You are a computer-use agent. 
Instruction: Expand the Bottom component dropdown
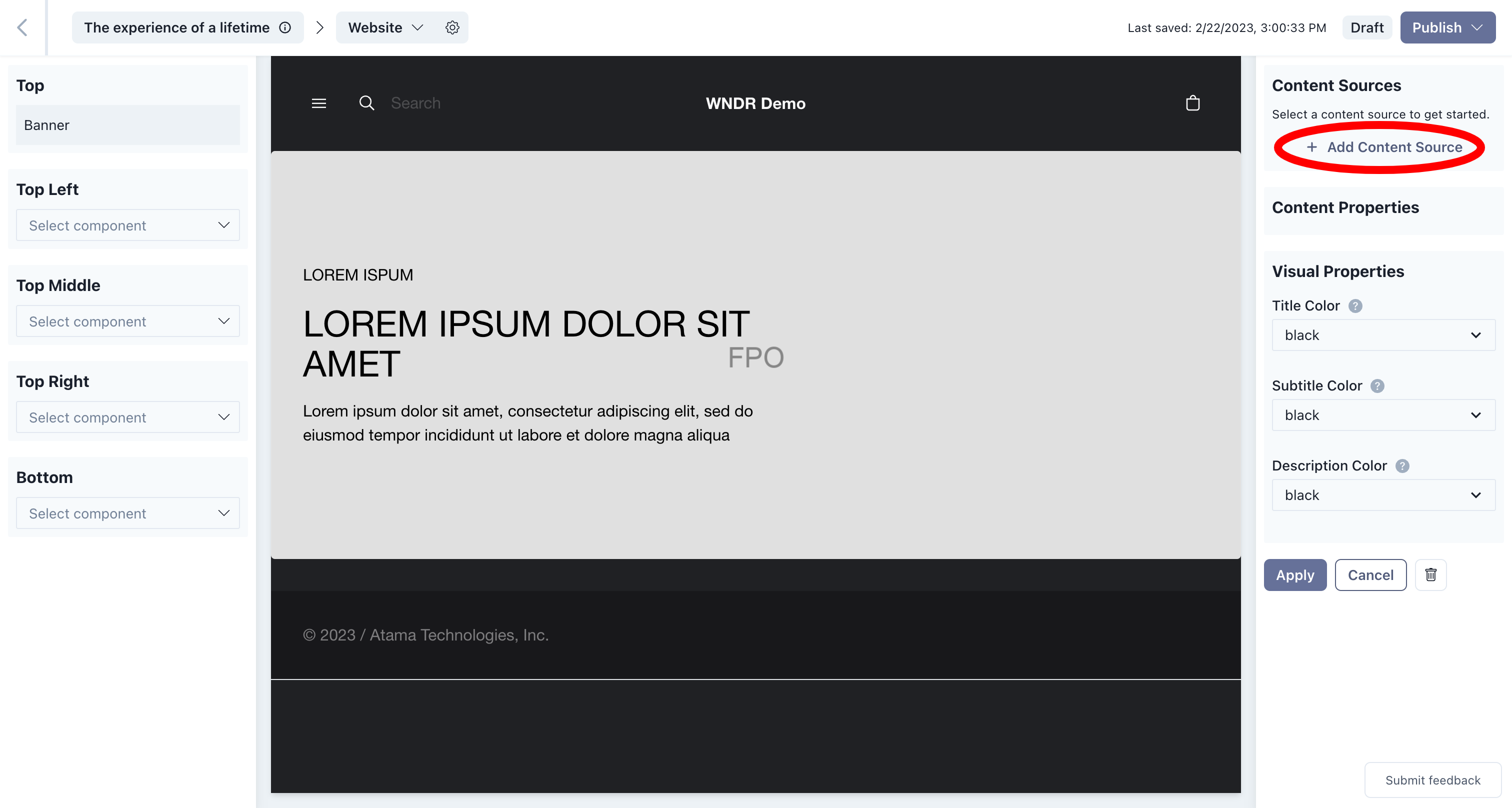pyautogui.click(x=128, y=513)
